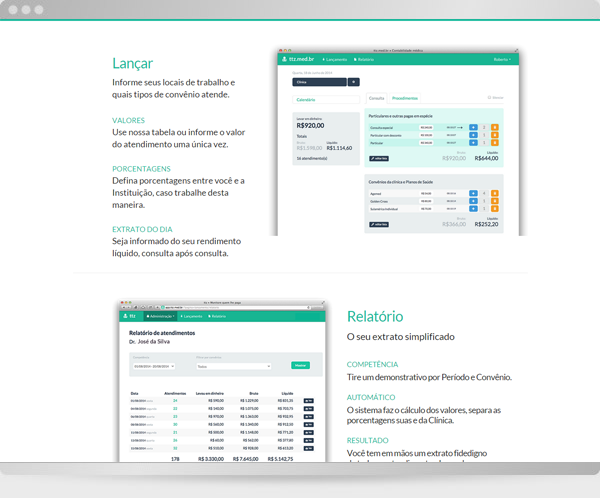Image resolution: width=600 pixels, height=498 pixels.
Task: Click the AUTOMÁTICO subheading
Action: tap(371, 397)
